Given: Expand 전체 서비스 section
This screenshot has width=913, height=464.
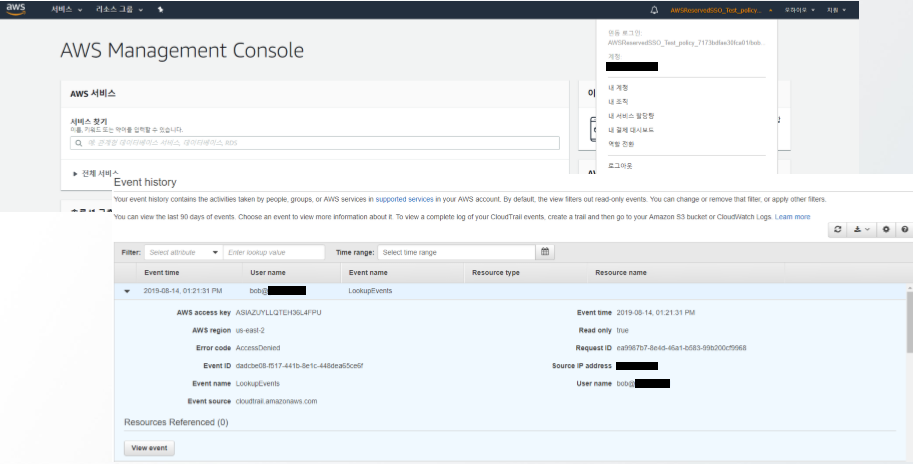Looking at the screenshot, I should (95, 173).
